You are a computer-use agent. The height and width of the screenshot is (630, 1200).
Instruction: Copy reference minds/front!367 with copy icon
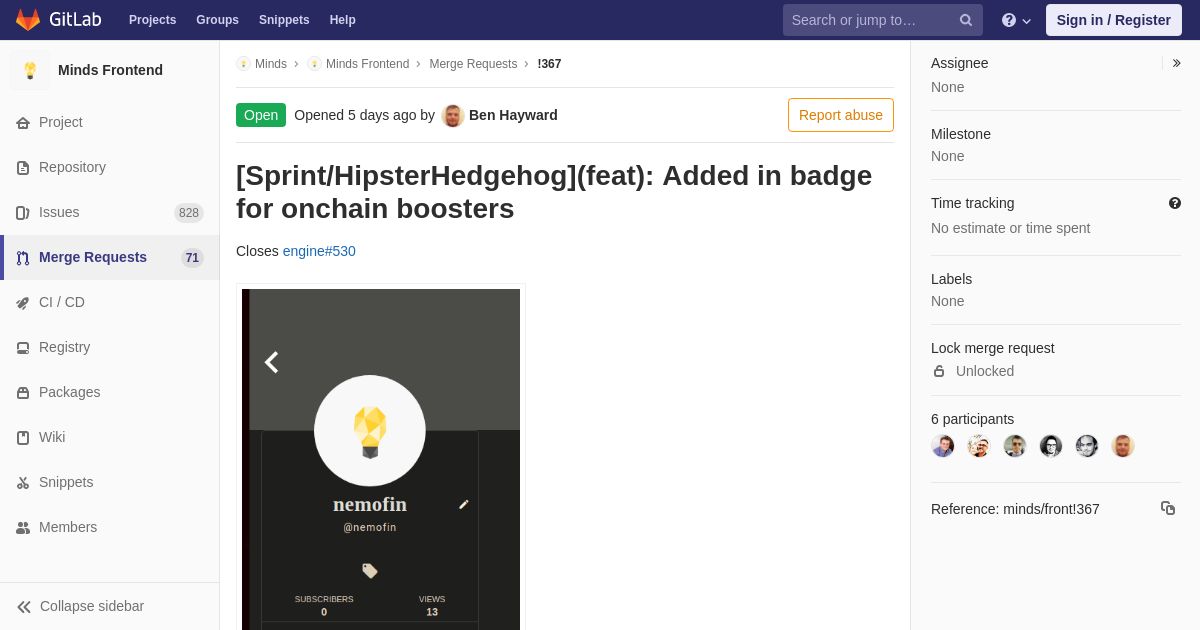[1168, 508]
